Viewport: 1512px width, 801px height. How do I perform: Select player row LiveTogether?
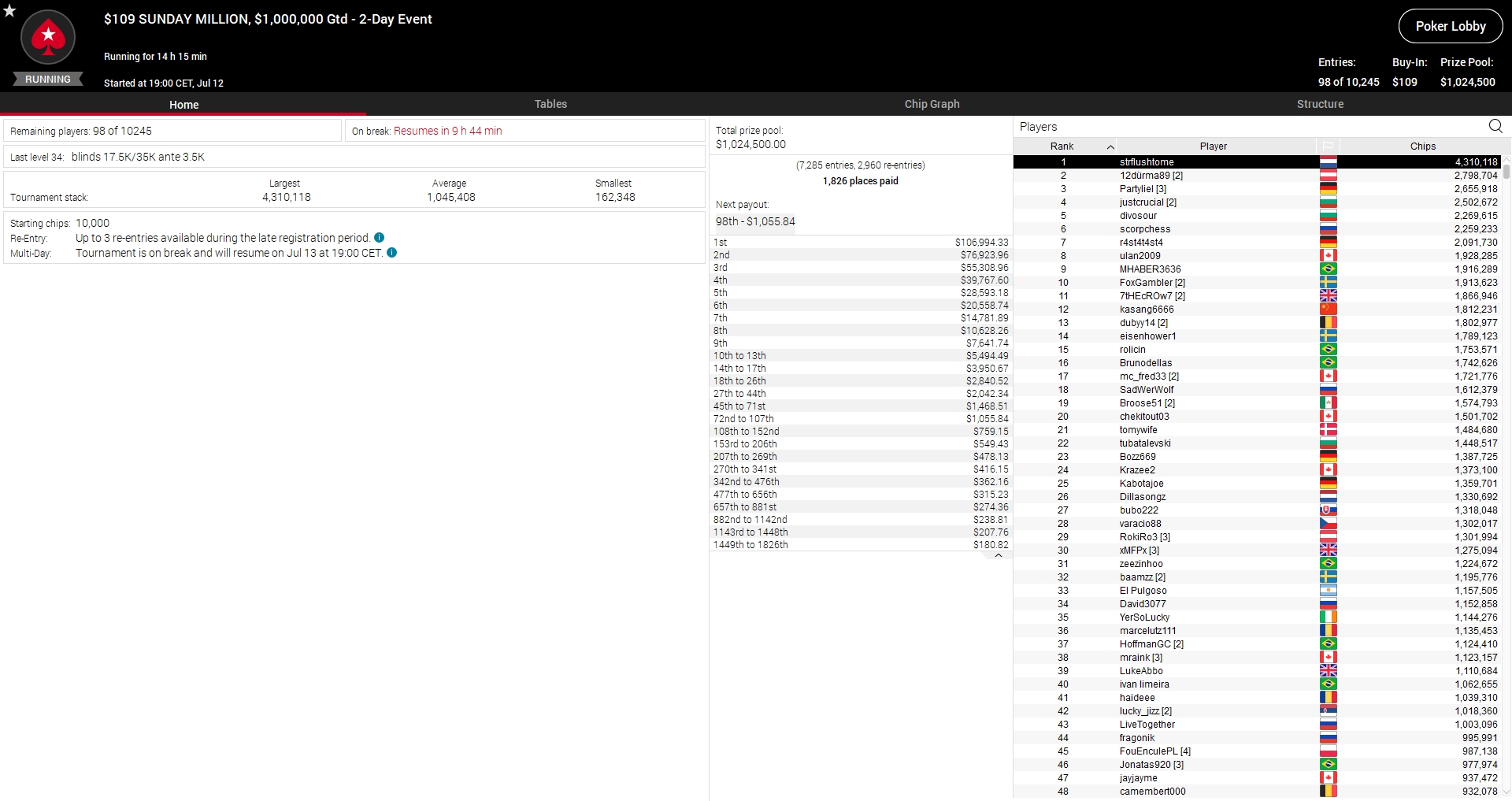point(1258,724)
